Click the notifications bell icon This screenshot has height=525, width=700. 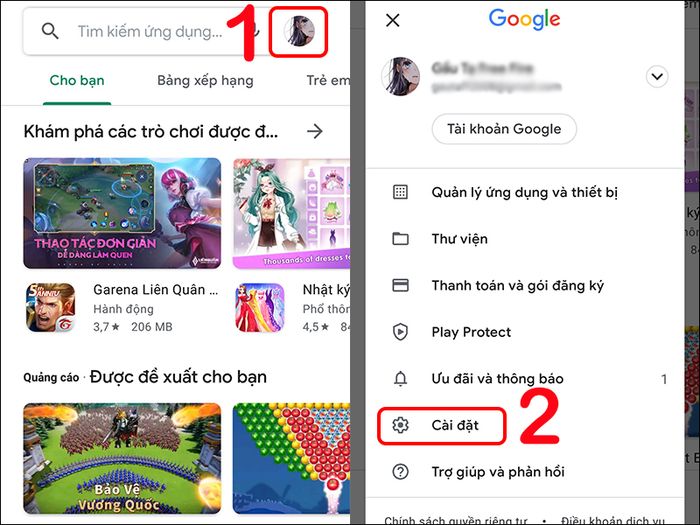click(400, 379)
